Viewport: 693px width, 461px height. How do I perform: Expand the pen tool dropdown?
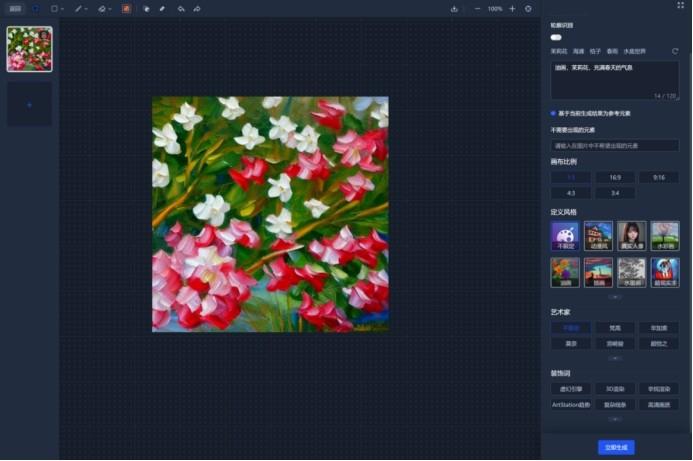pyautogui.click(x=86, y=8)
